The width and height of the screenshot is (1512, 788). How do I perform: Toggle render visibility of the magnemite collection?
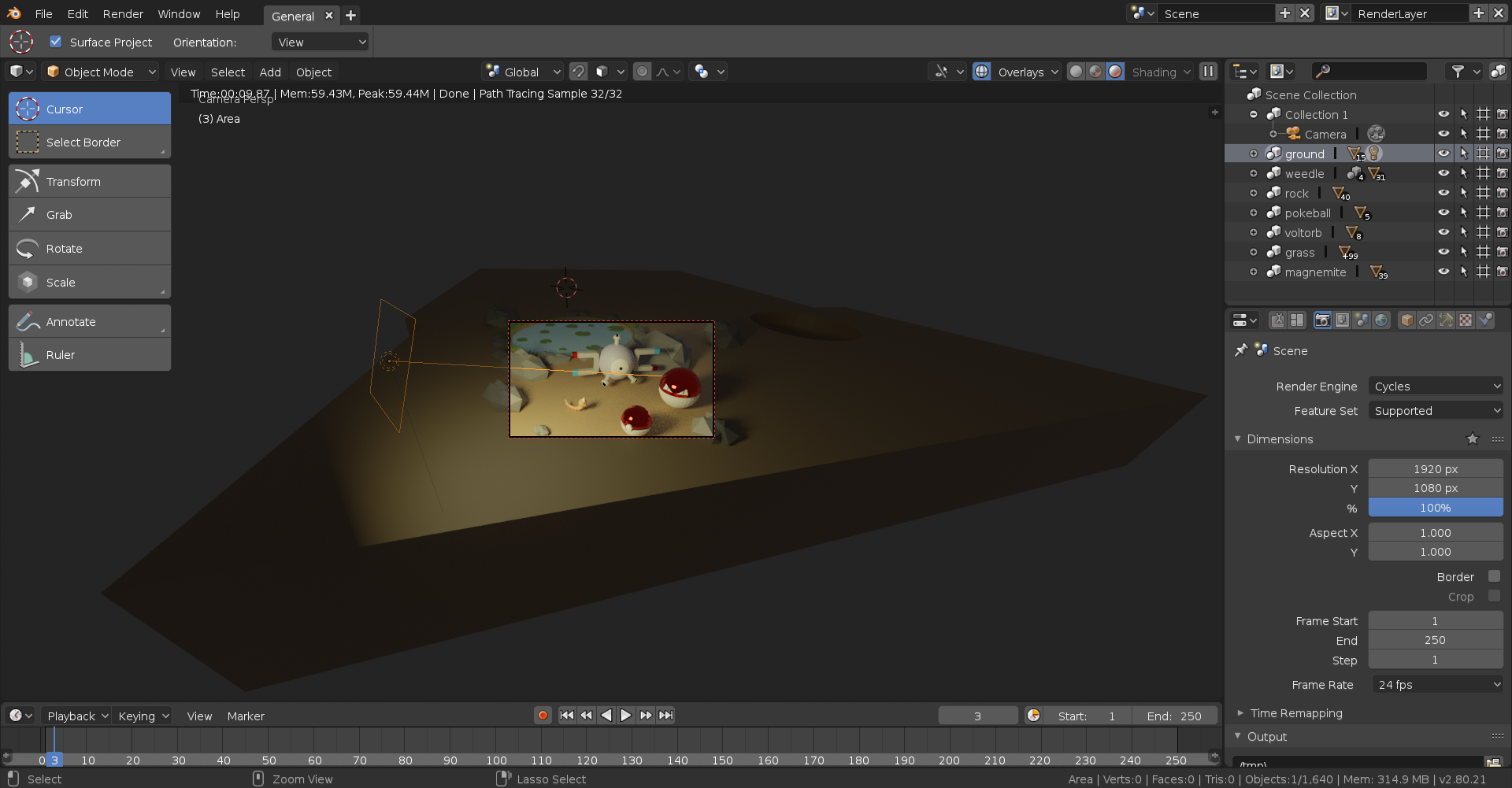pos(1503,272)
